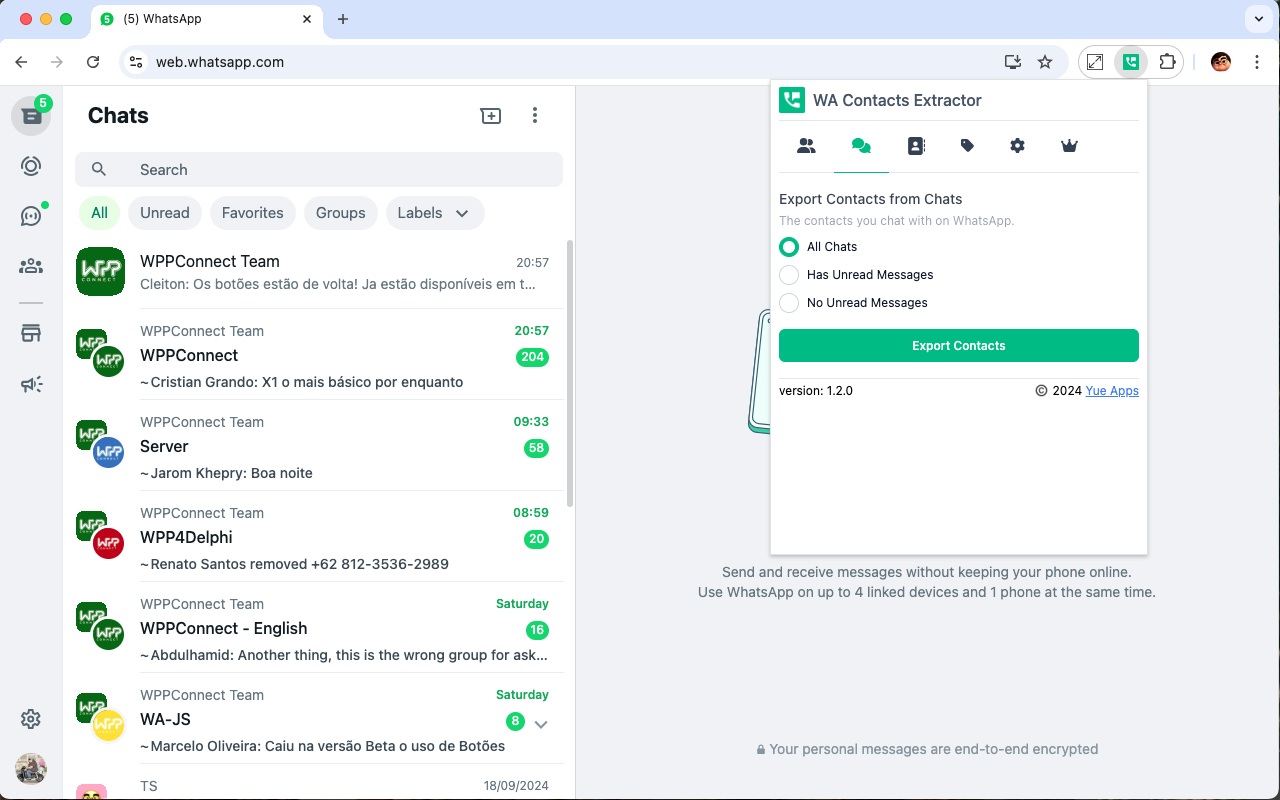Open the Server group chat
Viewport: 1280px width, 800px height.
[319, 446]
